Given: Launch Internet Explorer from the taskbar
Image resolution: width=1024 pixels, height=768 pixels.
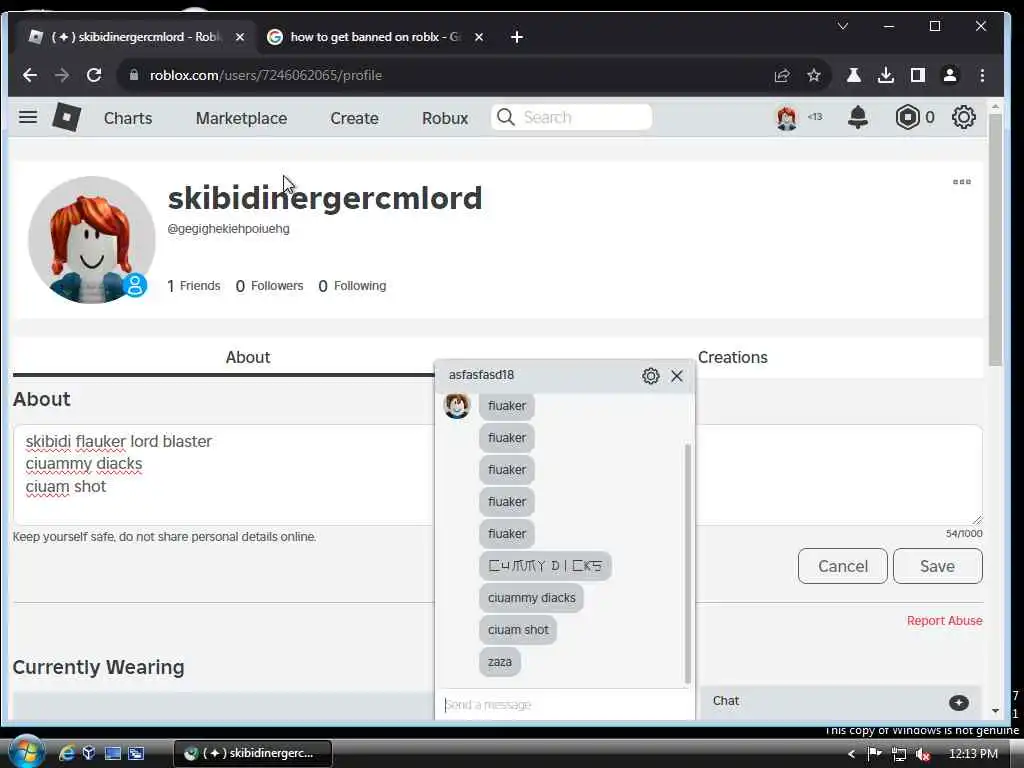Looking at the screenshot, I should pyautogui.click(x=67, y=753).
